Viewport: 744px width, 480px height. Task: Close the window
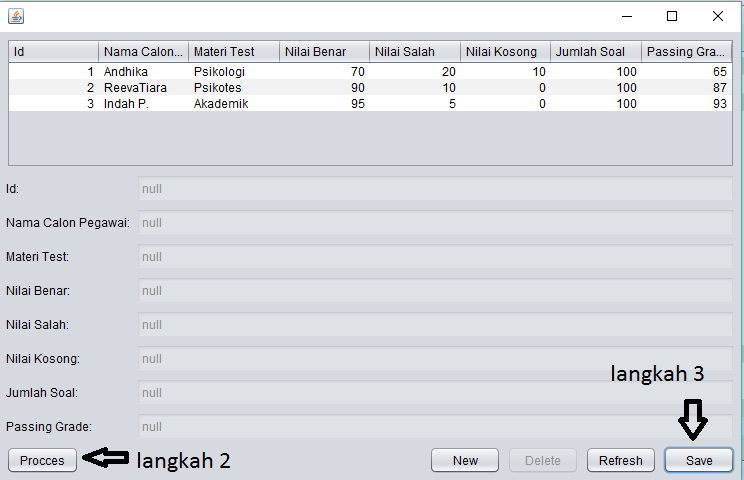[717, 16]
